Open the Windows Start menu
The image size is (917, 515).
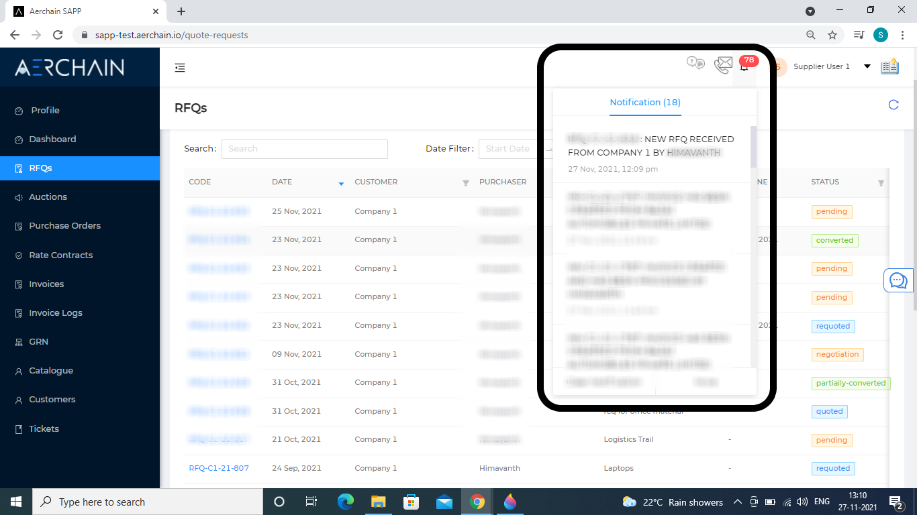click(16, 502)
